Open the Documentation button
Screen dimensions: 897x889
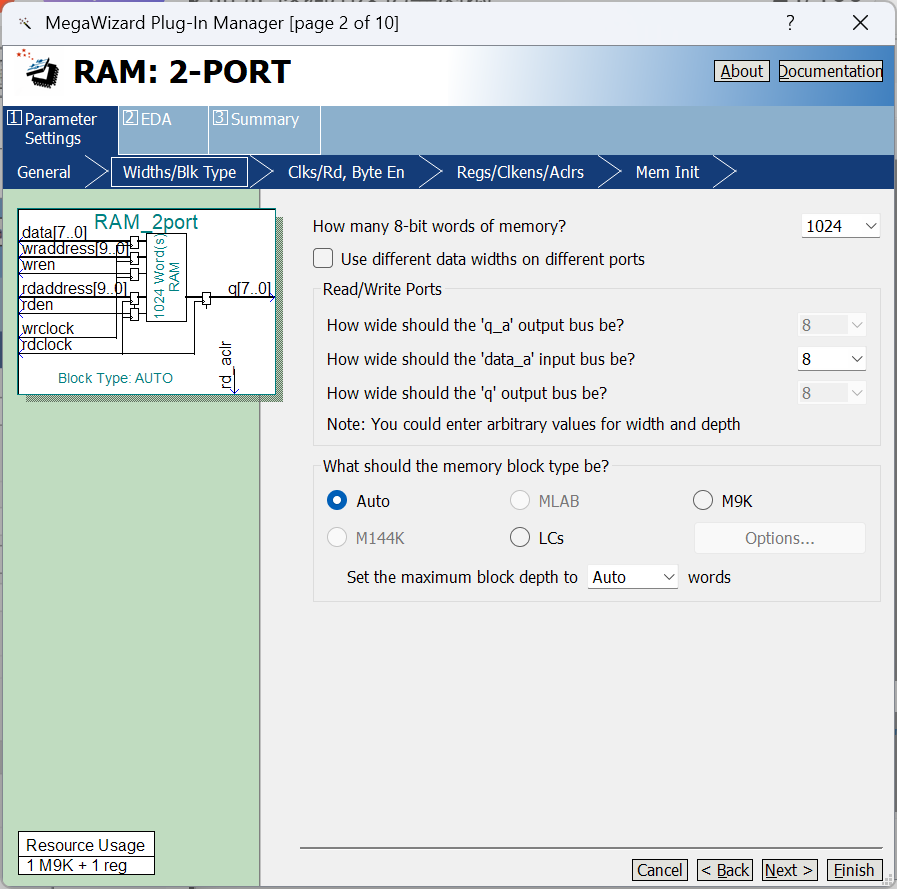coord(831,71)
